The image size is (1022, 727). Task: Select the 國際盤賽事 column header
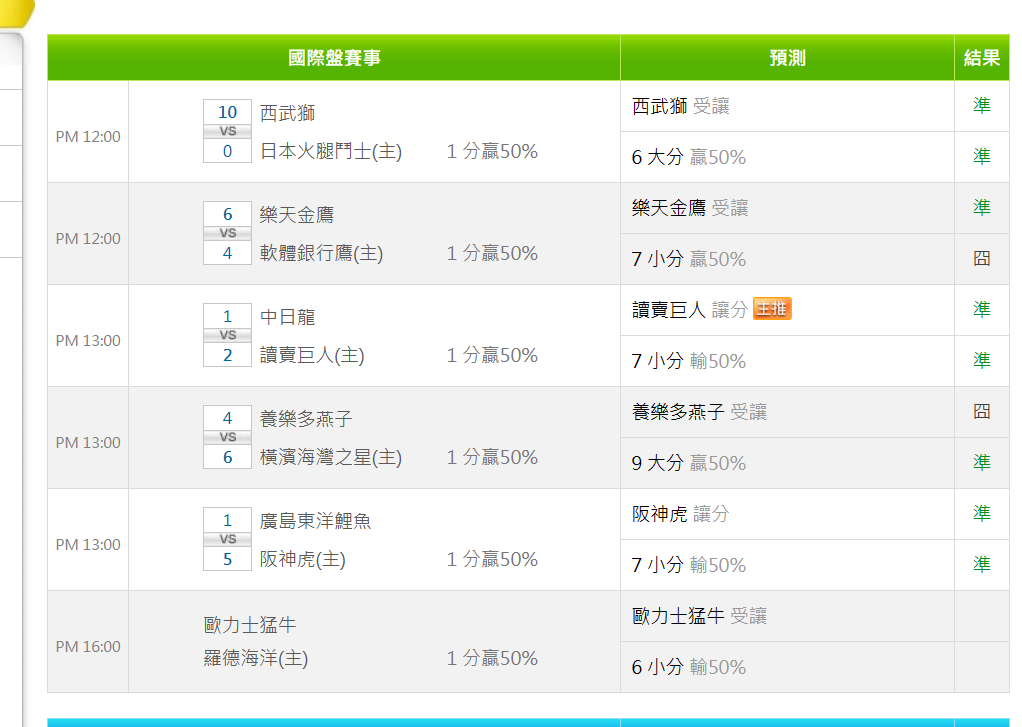(x=334, y=58)
